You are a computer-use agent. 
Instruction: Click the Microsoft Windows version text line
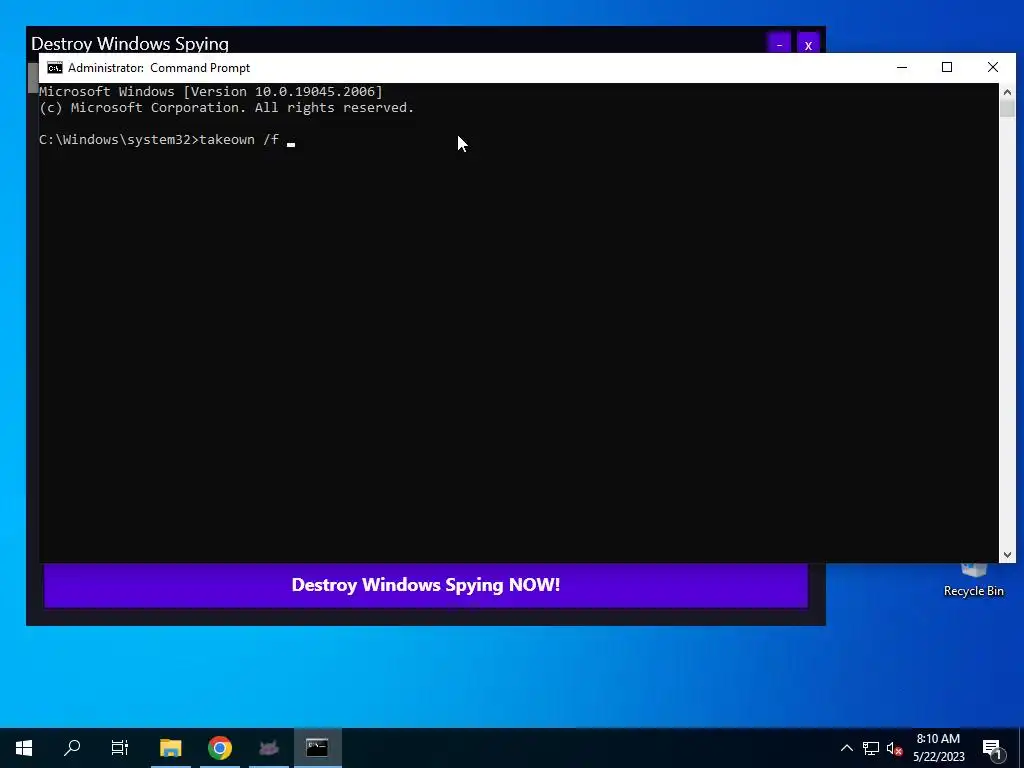(x=211, y=91)
